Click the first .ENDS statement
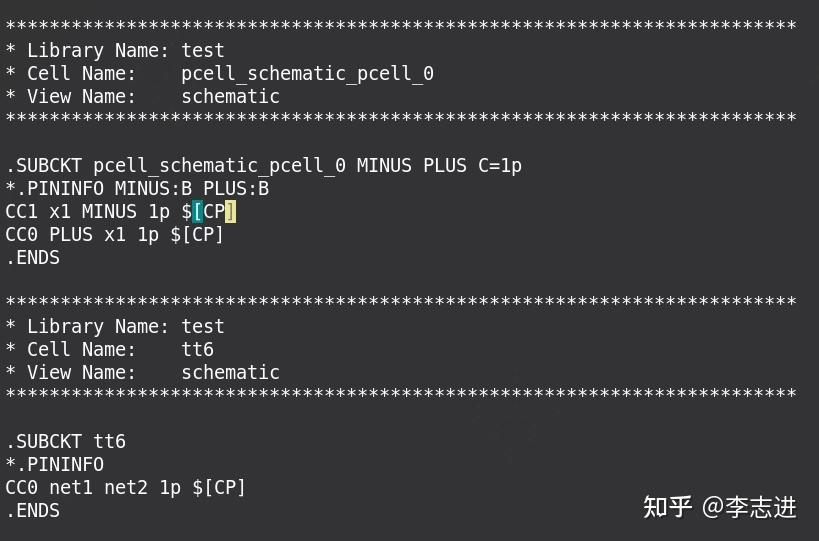This screenshot has width=819, height=541. [32, 257]
